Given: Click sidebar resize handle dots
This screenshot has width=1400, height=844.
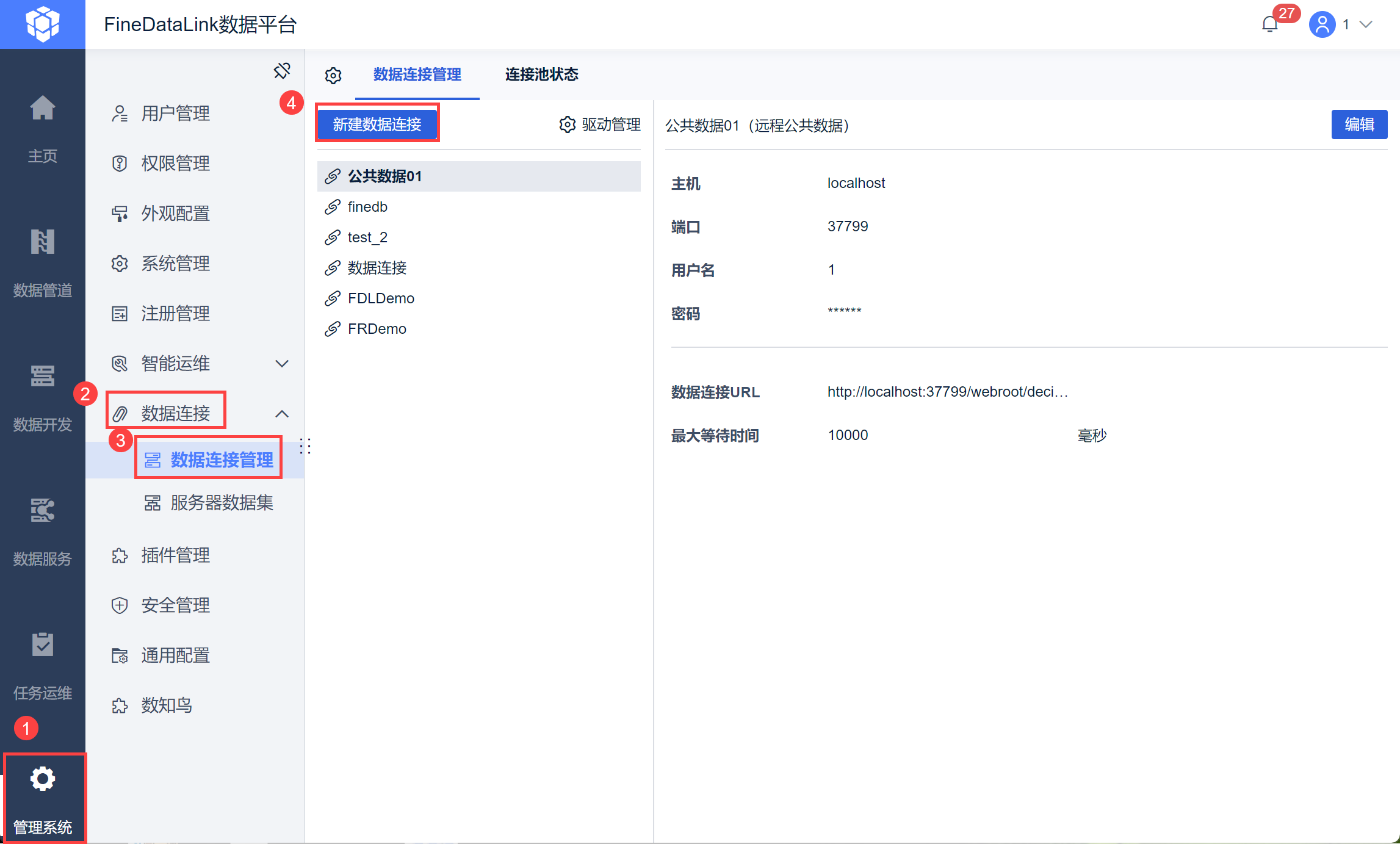Looking at the screenshot, I should [306, 447].
